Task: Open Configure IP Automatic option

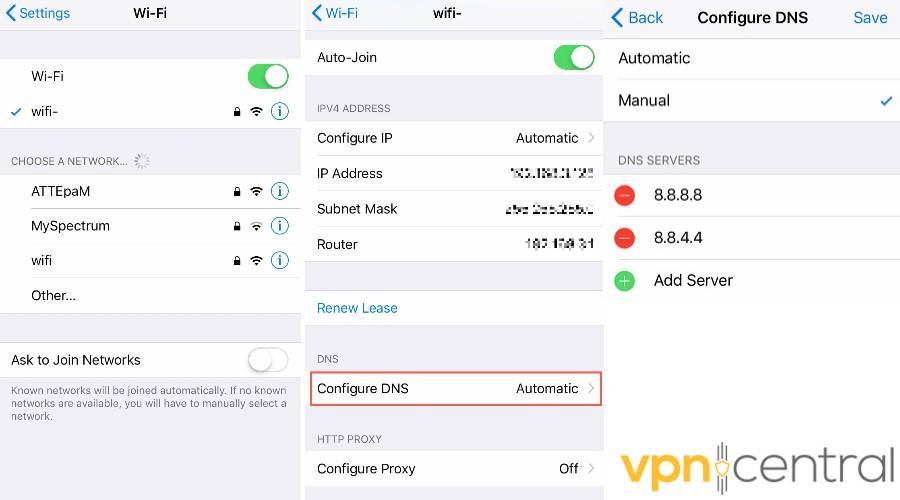Action: pos(454,138)
